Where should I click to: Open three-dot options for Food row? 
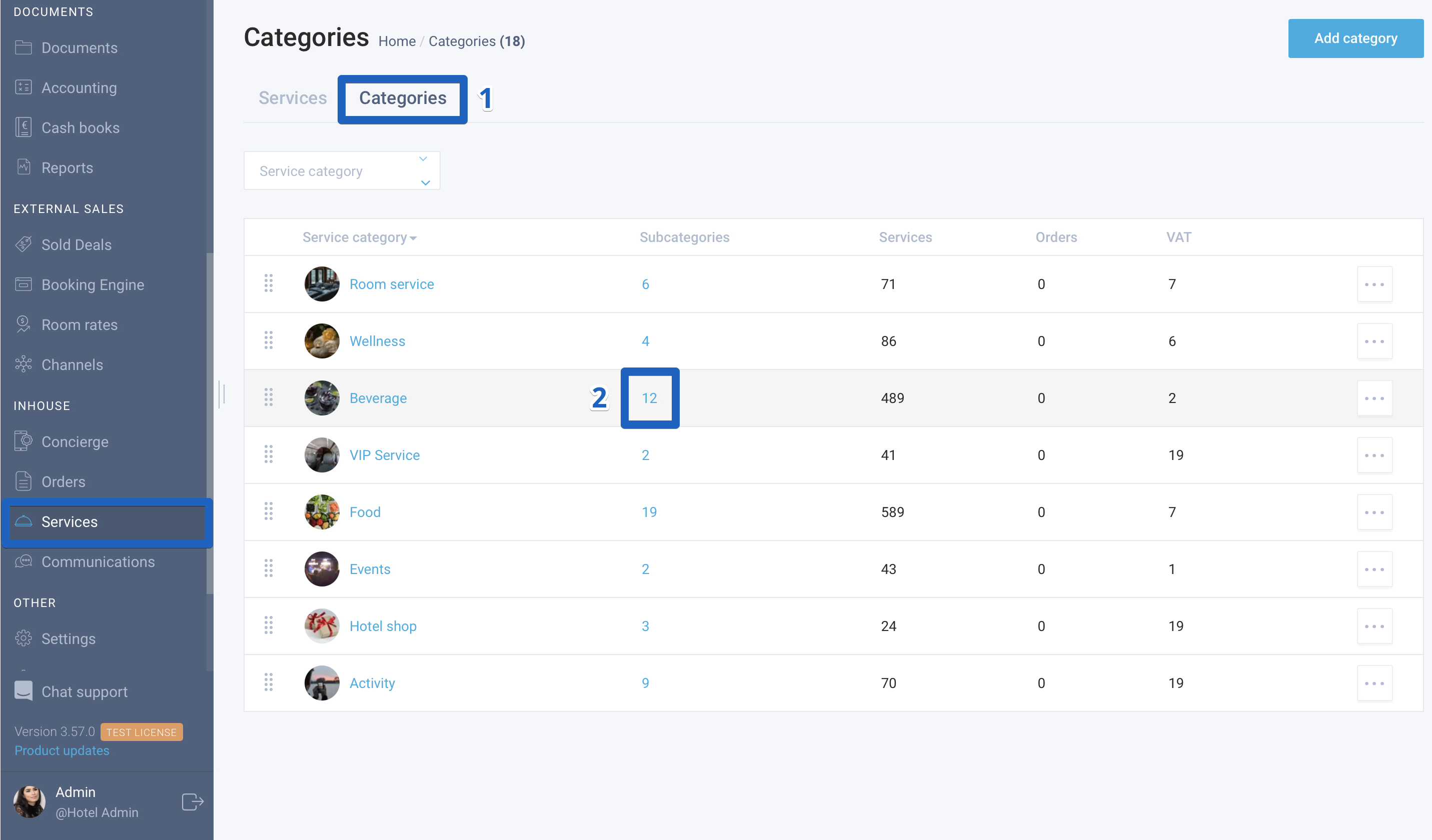(1374, 511)
